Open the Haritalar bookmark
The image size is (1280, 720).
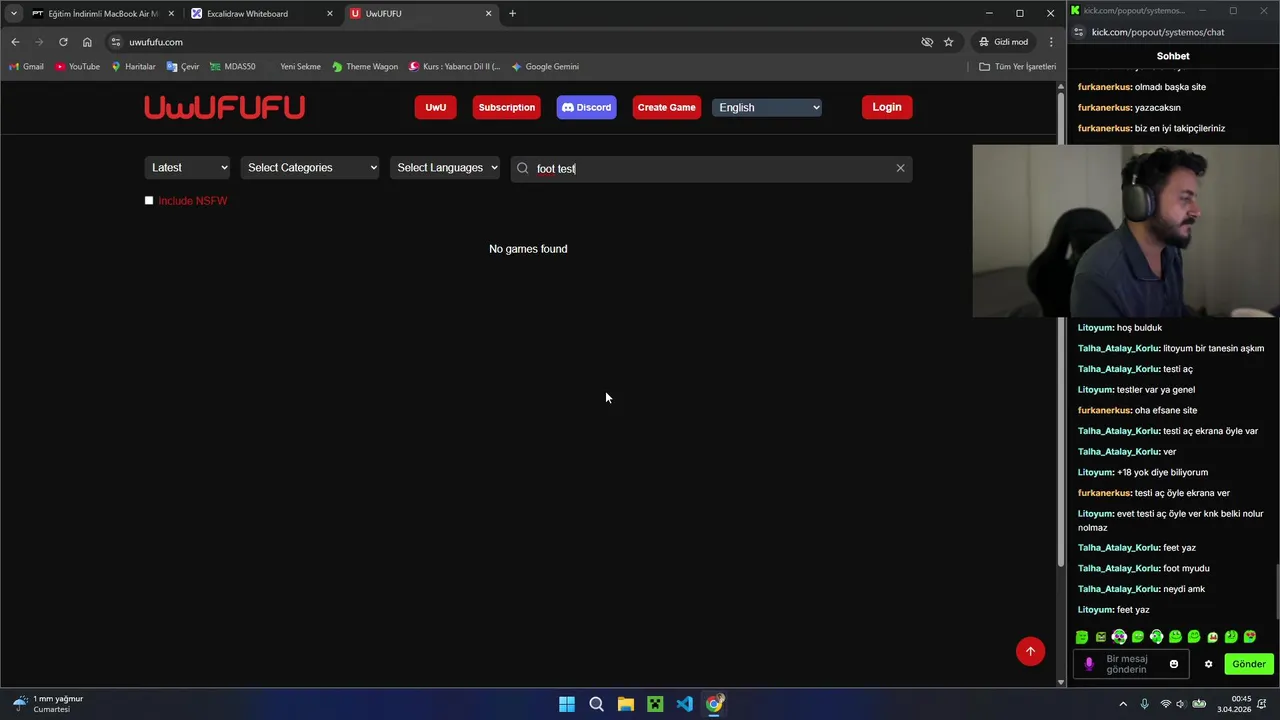point(133,66)
